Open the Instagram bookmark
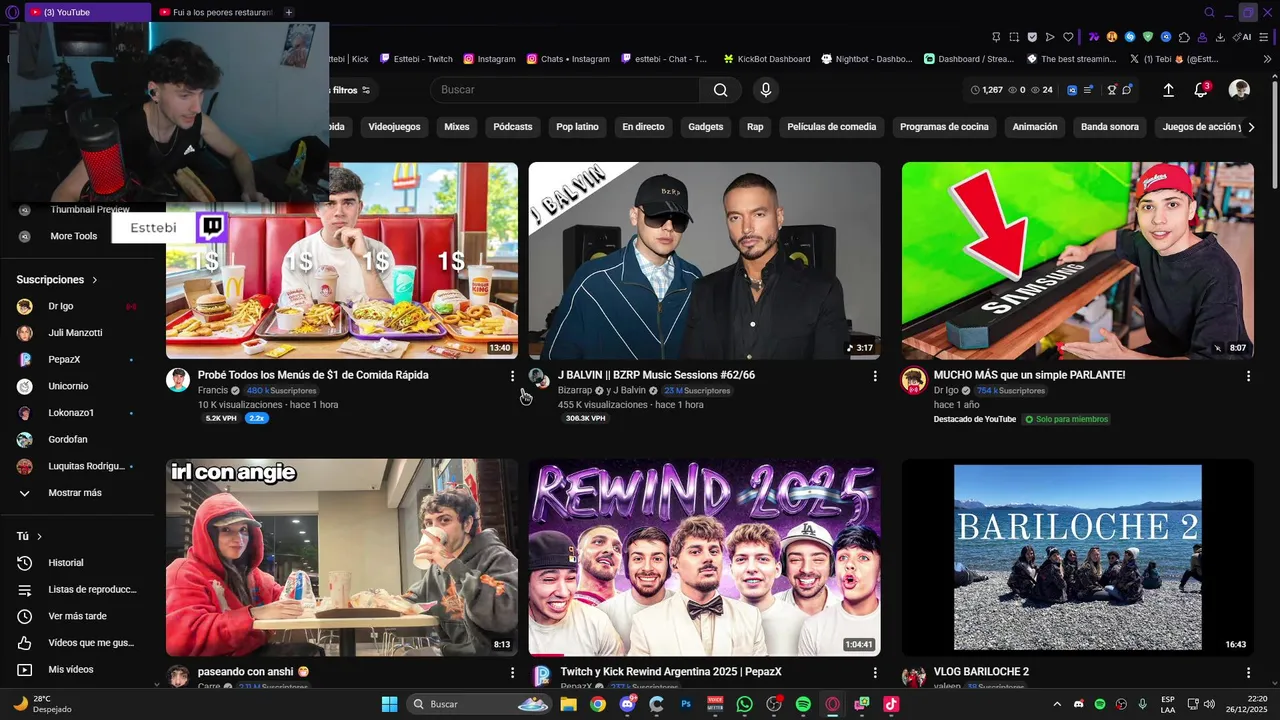1280x720 pixels. tap(489, 59)
